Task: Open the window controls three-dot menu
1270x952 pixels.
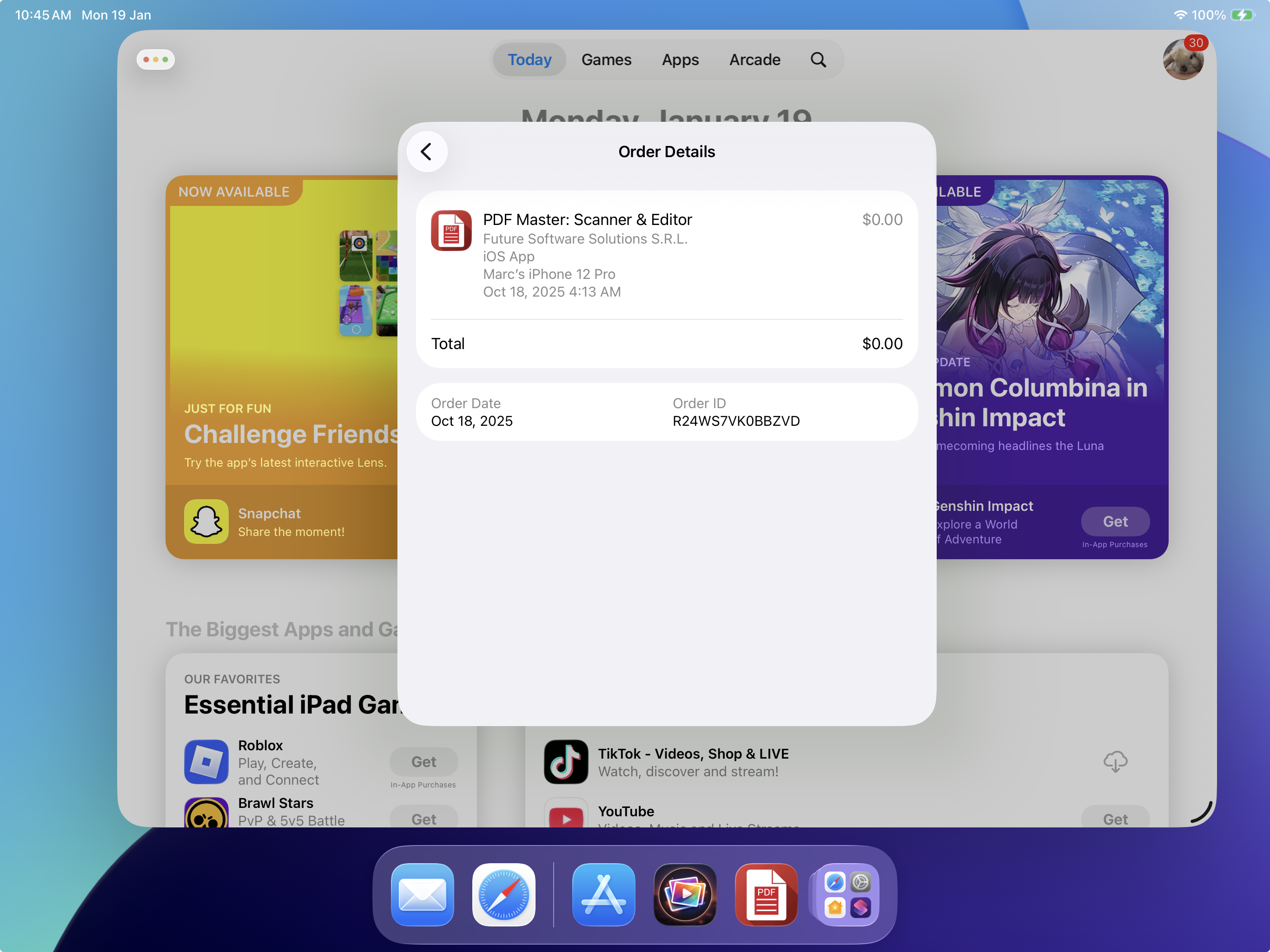Action: pyautogui.click(x=156, y=59)
